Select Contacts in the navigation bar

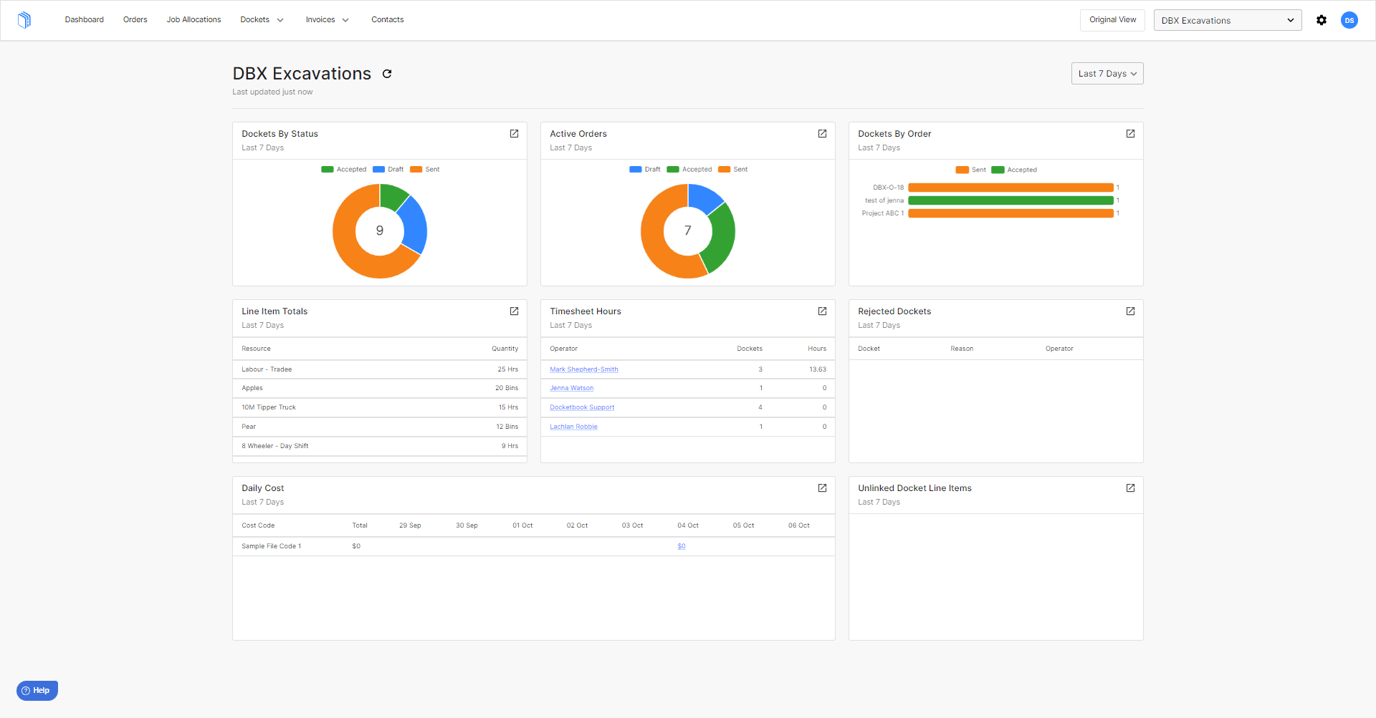point(387,19)
